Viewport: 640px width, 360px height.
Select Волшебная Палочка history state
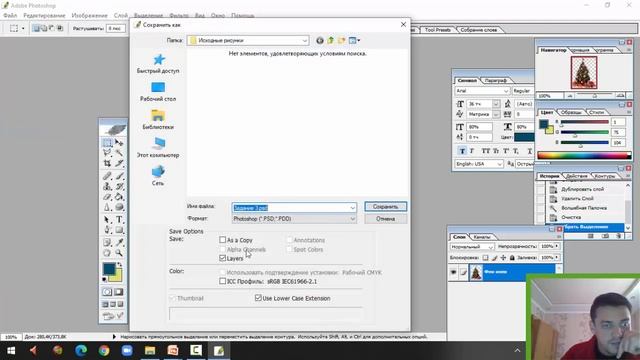pyautogui.click(x=584, y=208)
